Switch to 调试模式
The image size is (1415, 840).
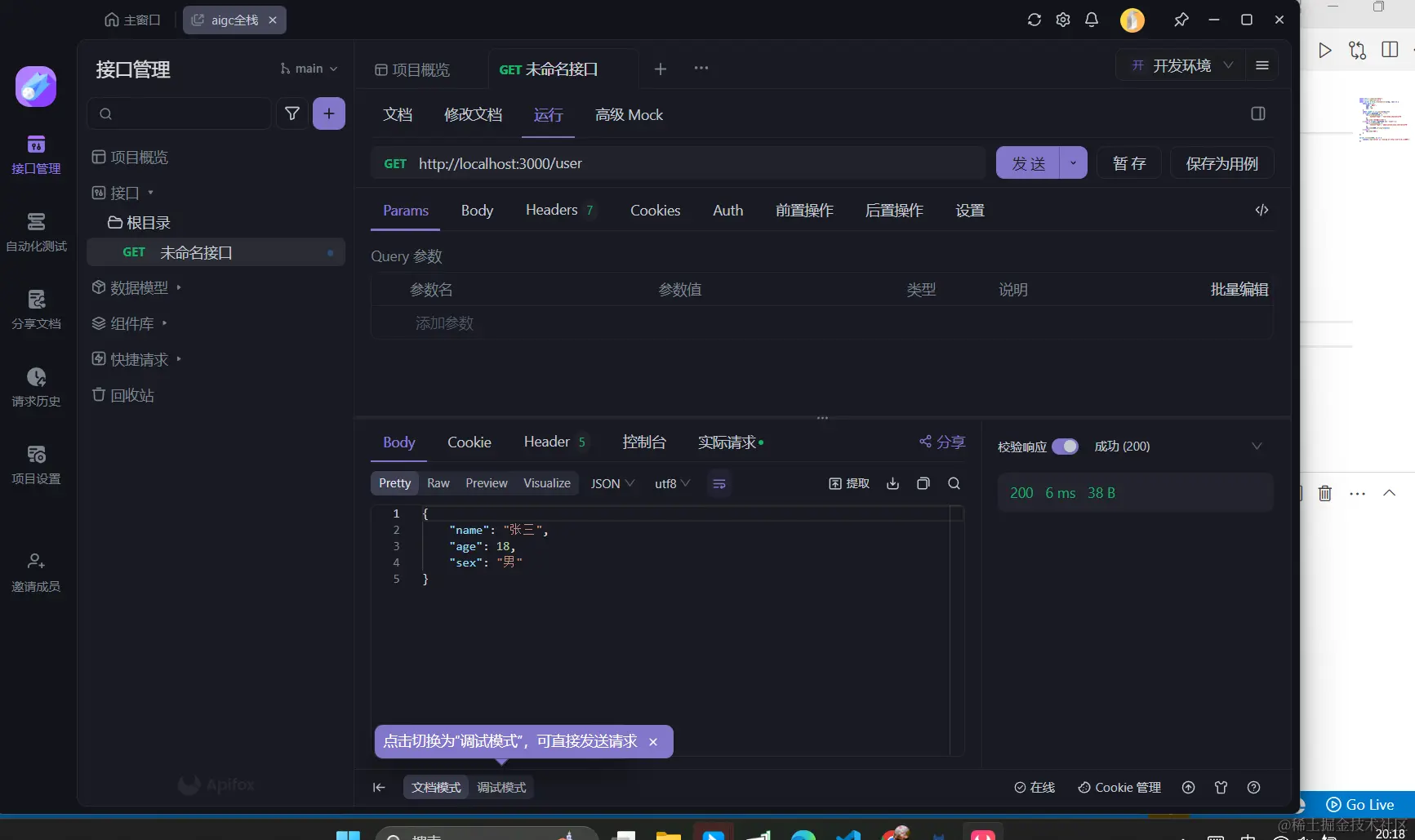pyautogui.click(x=501, y=787)
